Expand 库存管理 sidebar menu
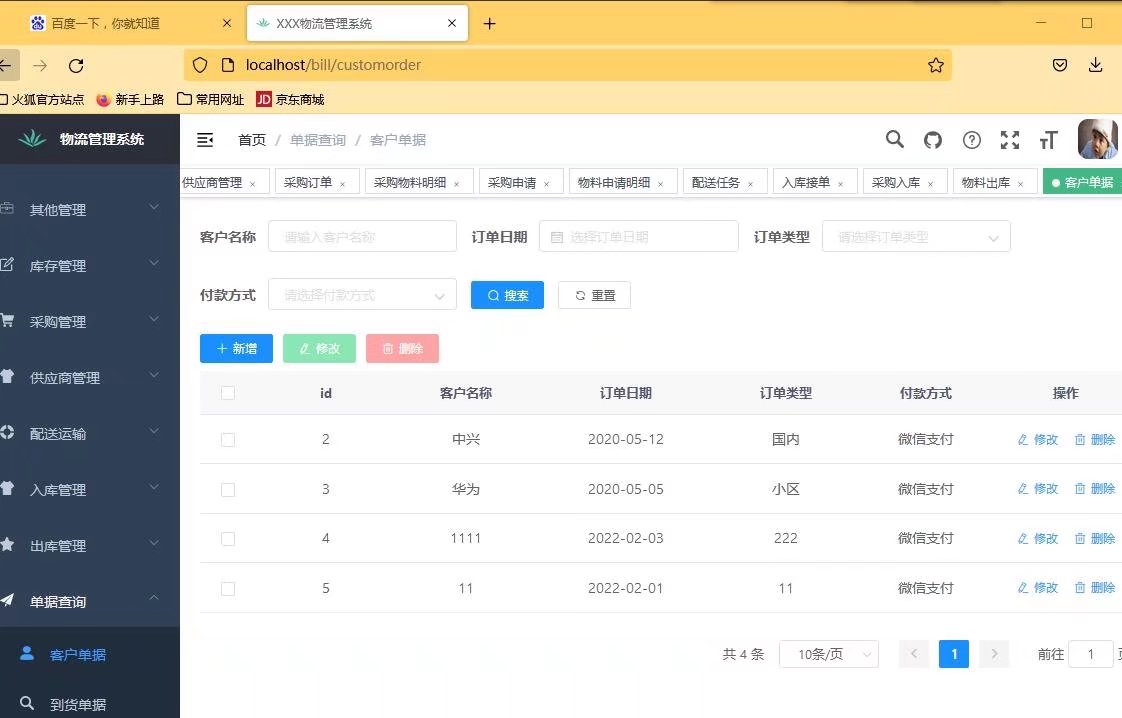The height and width of the screenshot is (718, 1122). pos(89,266)
